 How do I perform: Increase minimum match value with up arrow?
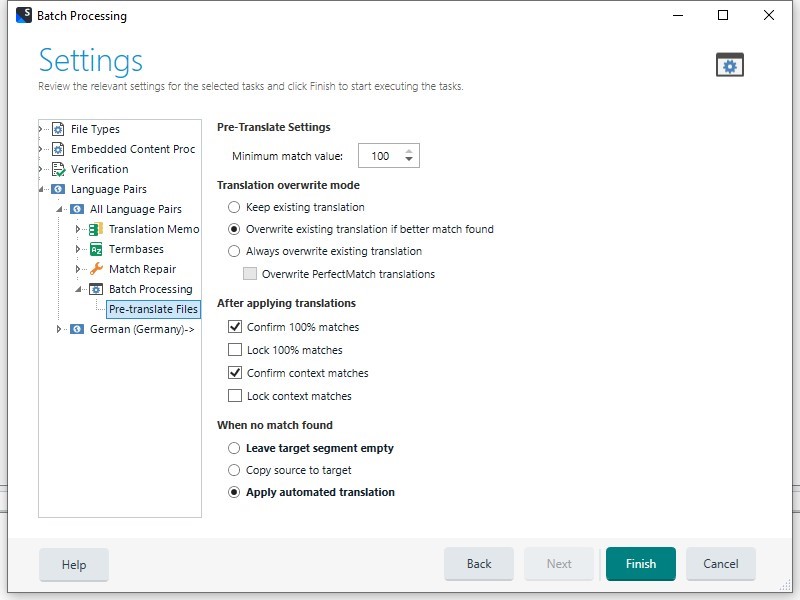pyautogui.click(x=409, y=152)
